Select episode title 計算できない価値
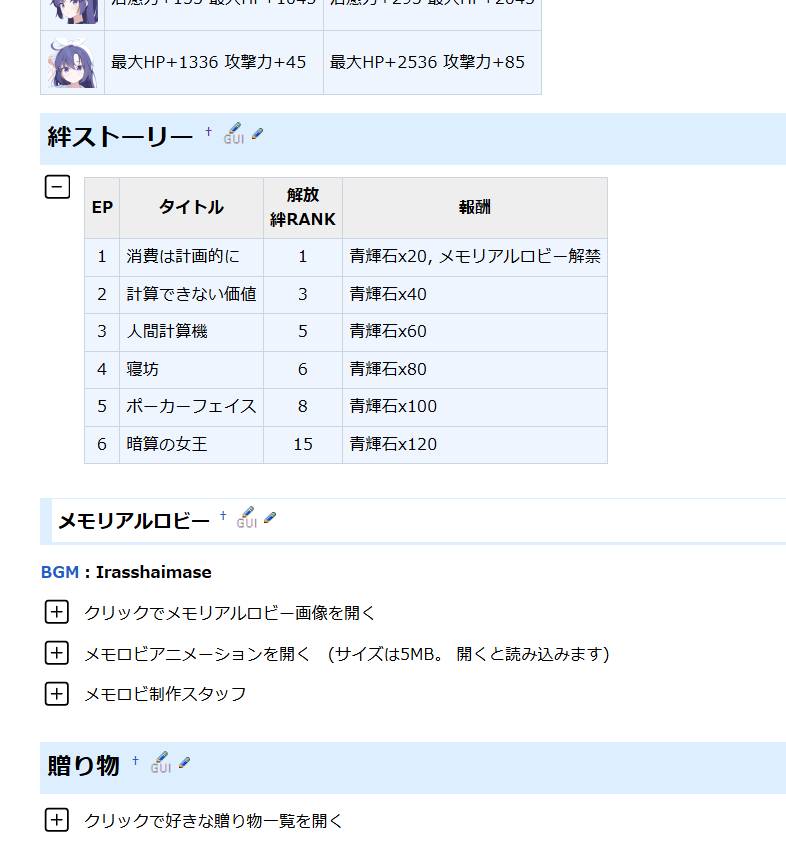The image size is (786, 844). point(191,294)
